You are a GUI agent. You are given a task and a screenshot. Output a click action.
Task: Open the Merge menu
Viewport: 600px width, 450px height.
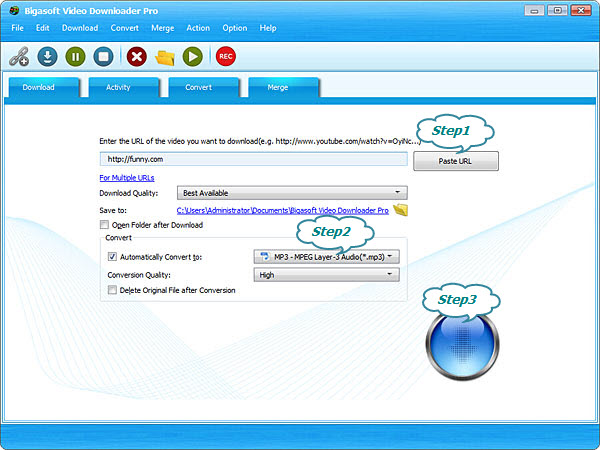pyautogui.click(x=163, y=28)
